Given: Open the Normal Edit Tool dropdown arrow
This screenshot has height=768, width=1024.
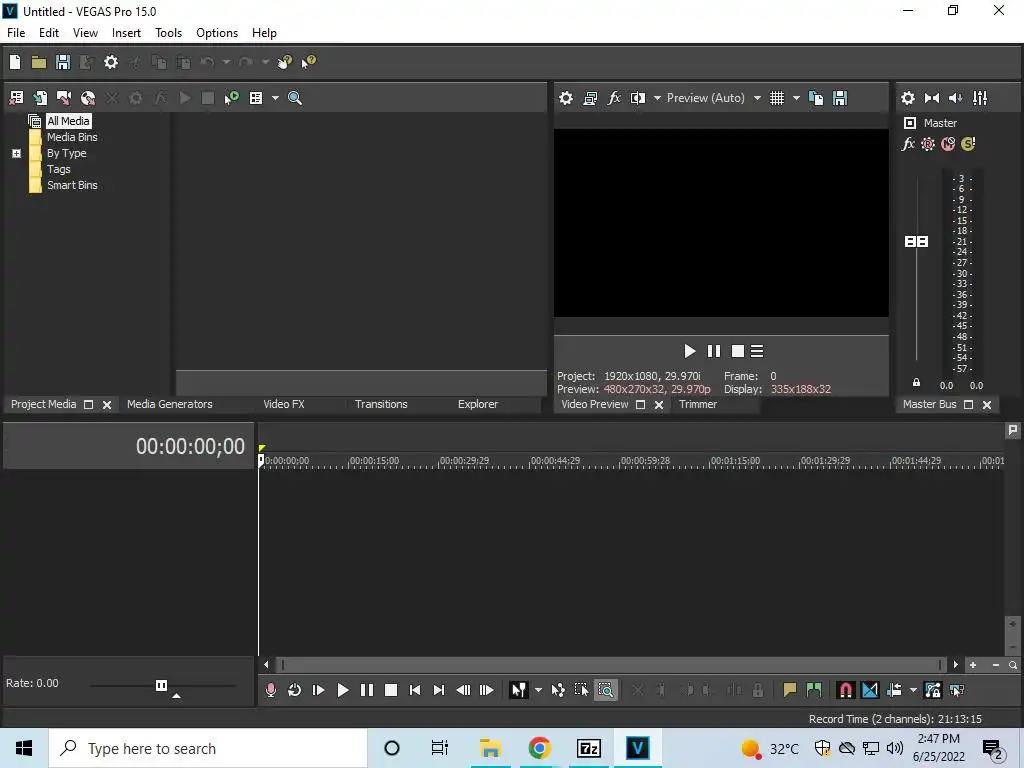Looking at the screenshot, I should coord(538,690).
